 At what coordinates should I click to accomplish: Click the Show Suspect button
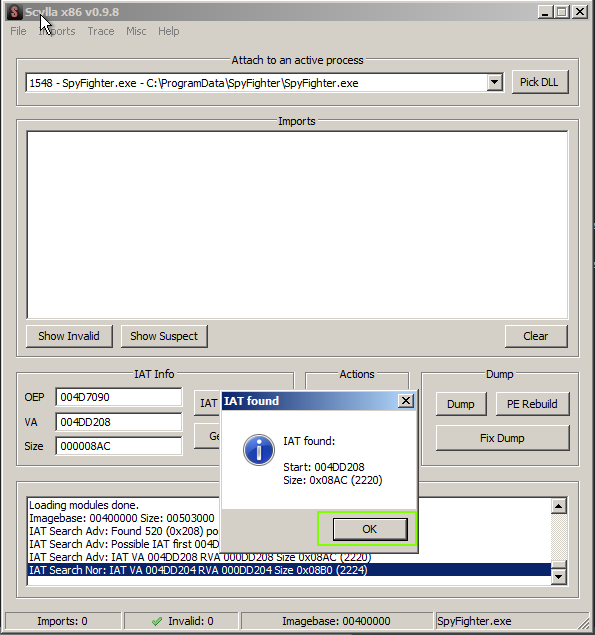tap(164, 336)
